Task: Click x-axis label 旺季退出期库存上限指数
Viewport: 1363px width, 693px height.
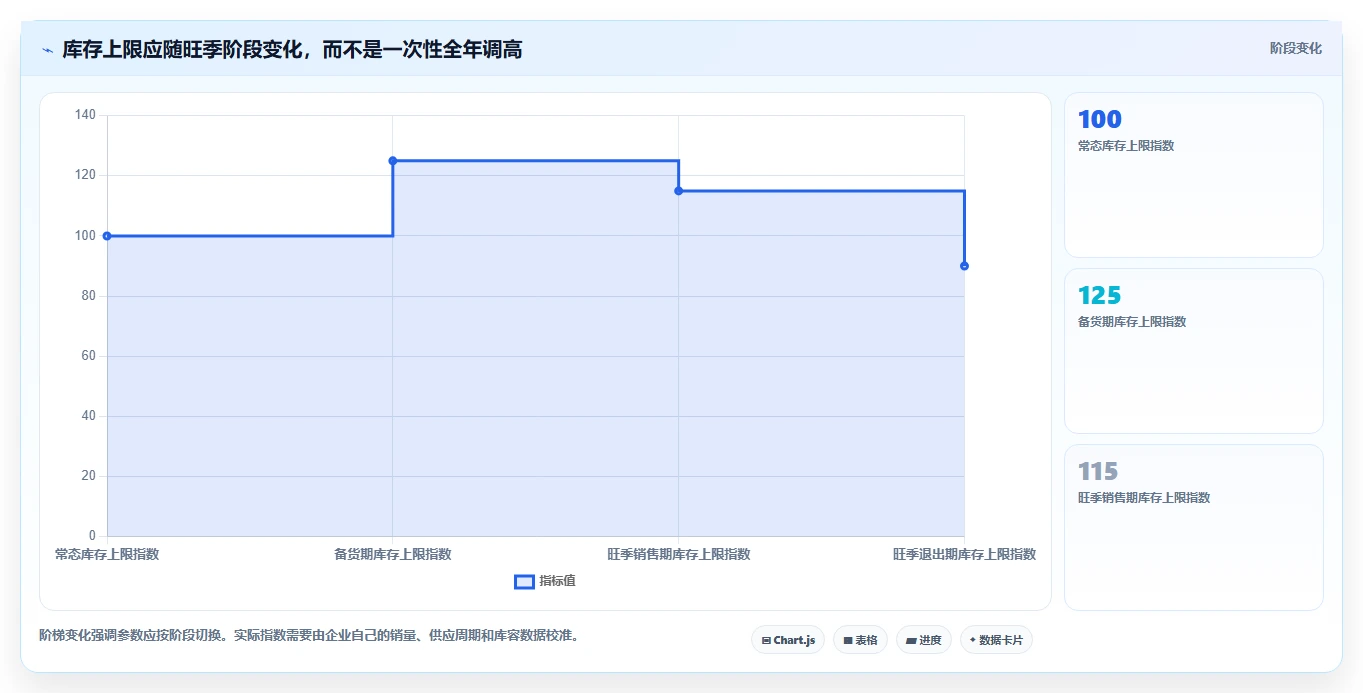Action: pyautogui.click(x=964, y=554)
